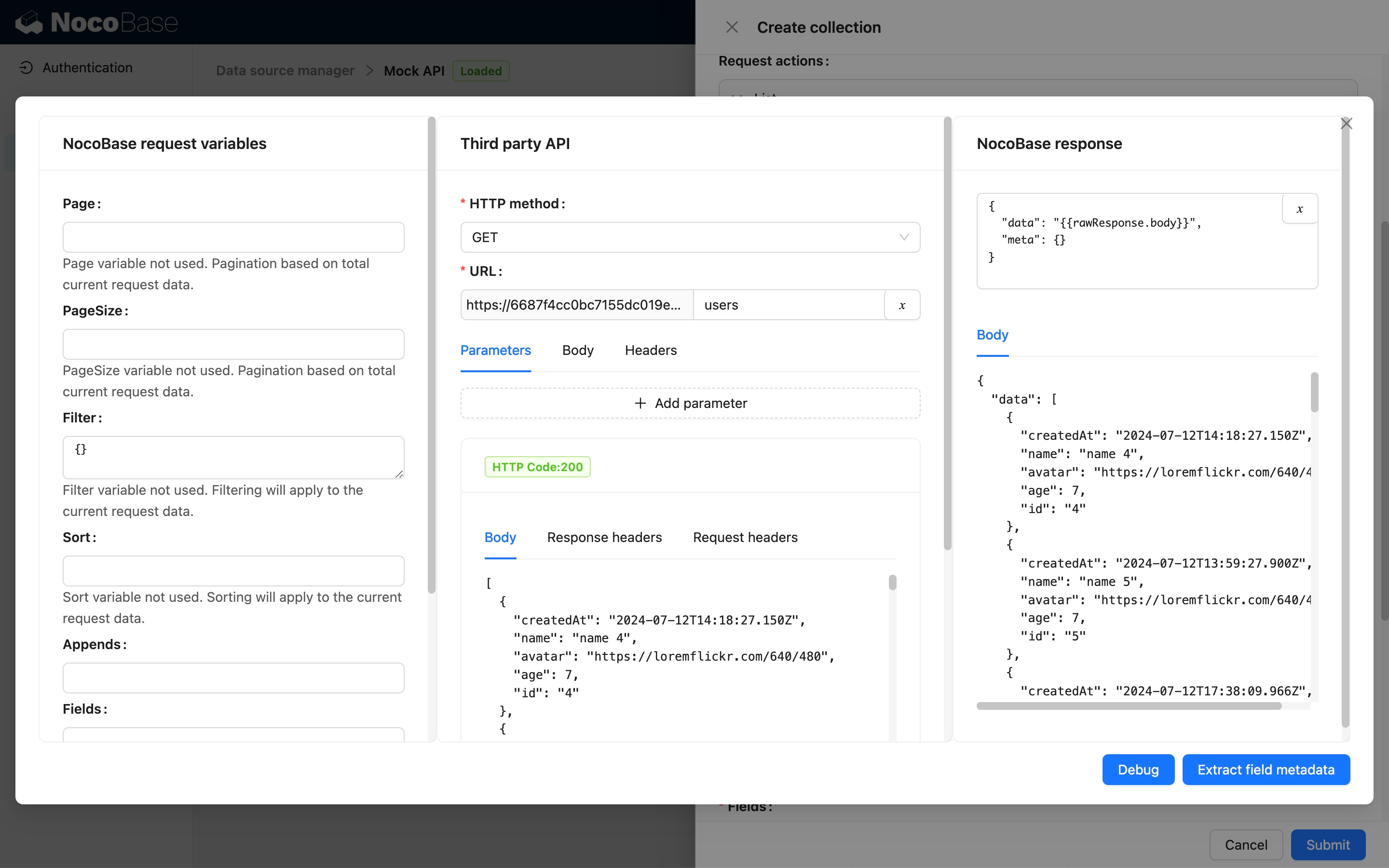Click the plus icon in Add parameter
This screenshot has height=868, width=1389.
640,403
